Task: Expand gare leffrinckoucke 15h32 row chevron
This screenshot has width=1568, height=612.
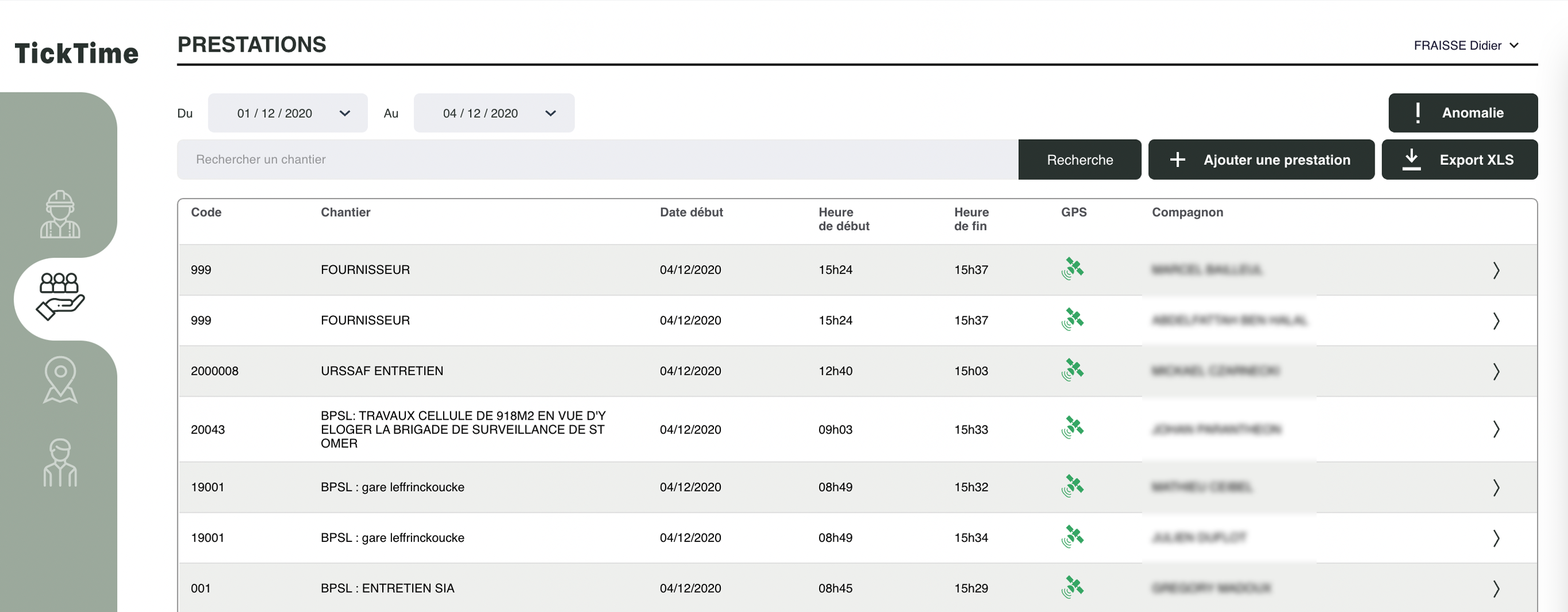Action: pyautogui.click(x=1496, y=487)
